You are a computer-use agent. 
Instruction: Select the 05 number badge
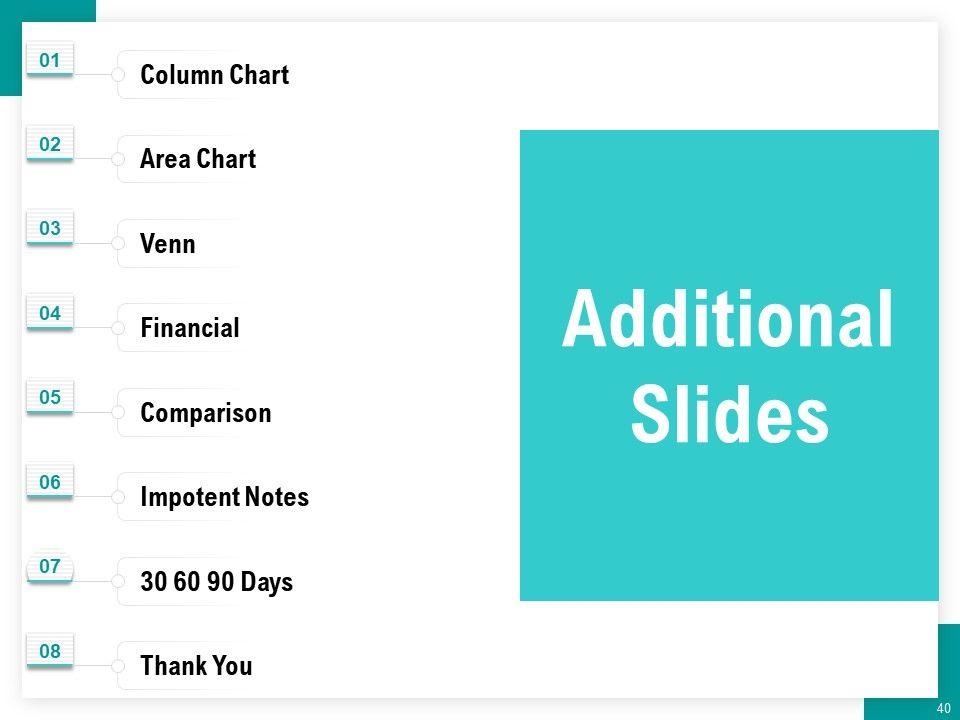click(50, 398)
